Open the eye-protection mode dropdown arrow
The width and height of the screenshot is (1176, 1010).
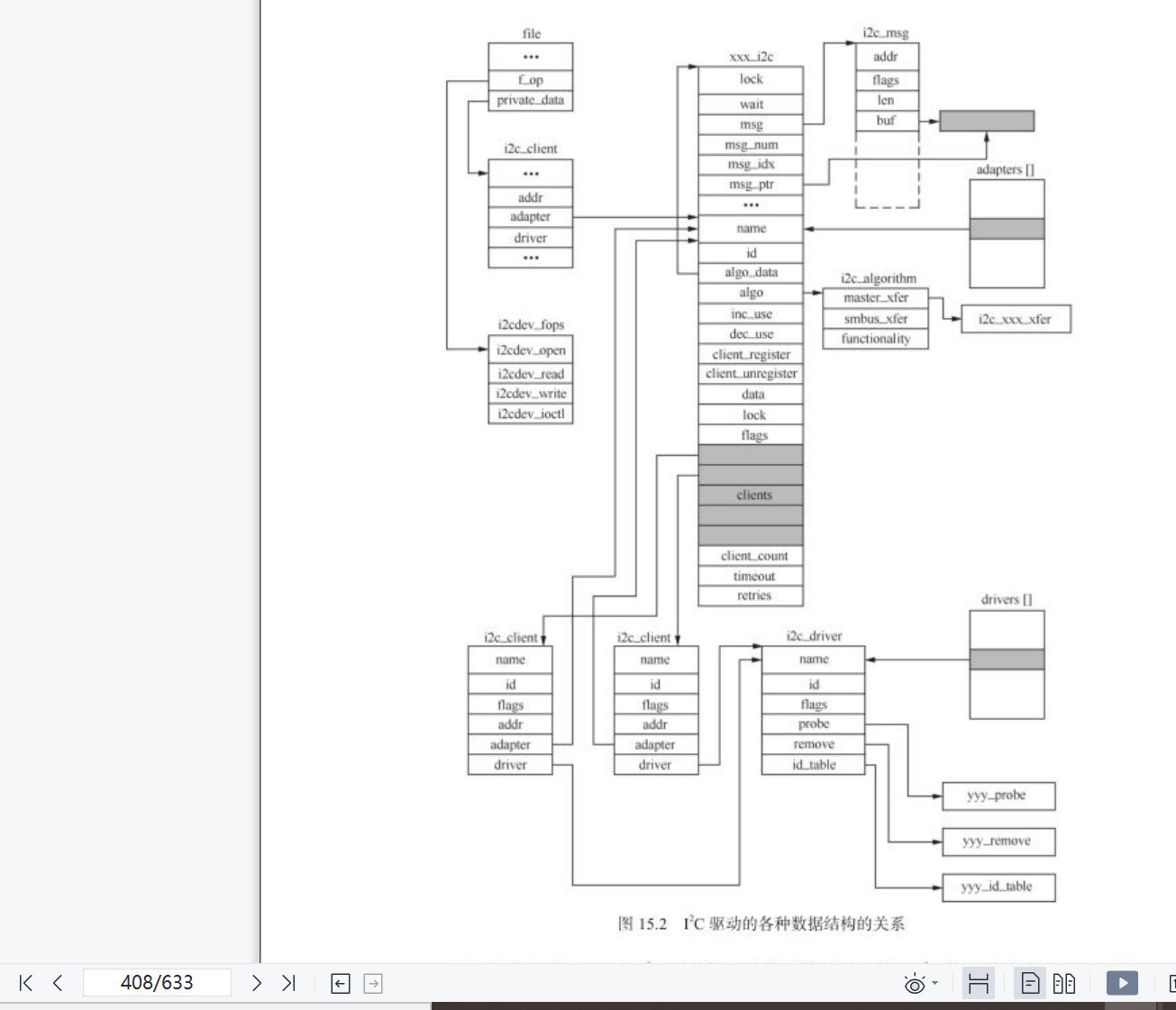934,983
